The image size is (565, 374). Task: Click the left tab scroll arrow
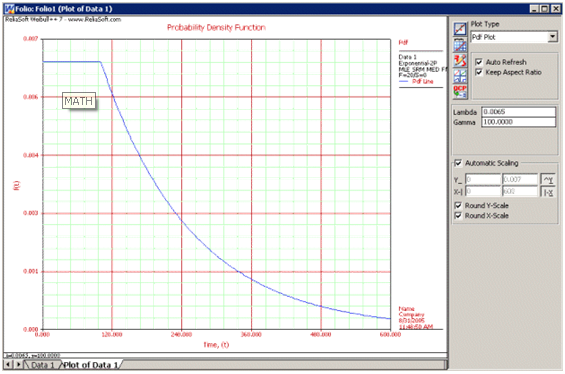[8, 365]
